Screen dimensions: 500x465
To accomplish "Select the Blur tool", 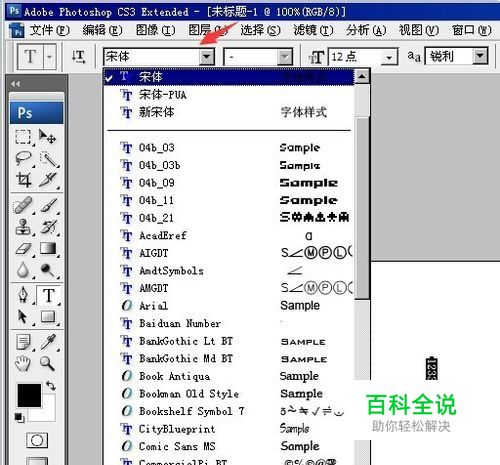I will pos(23,270).
